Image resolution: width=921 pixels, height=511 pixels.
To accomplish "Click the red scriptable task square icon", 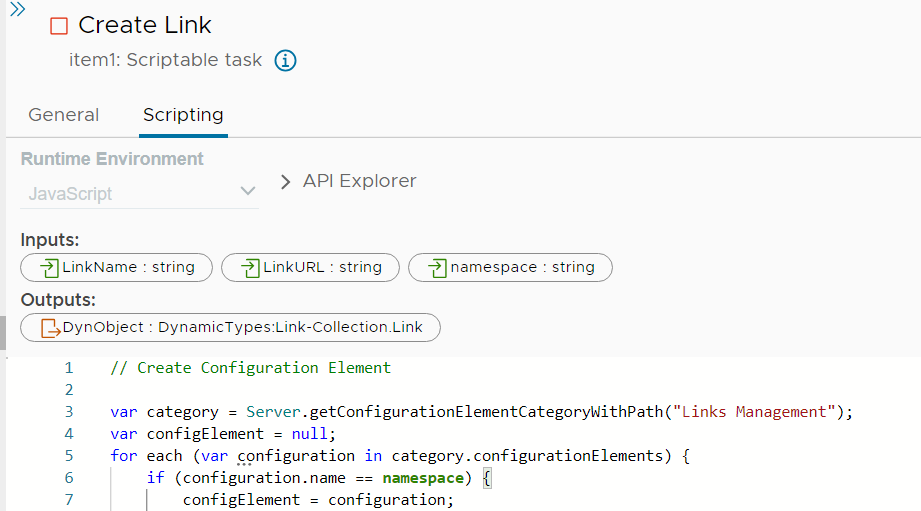I will click(58, 26).
